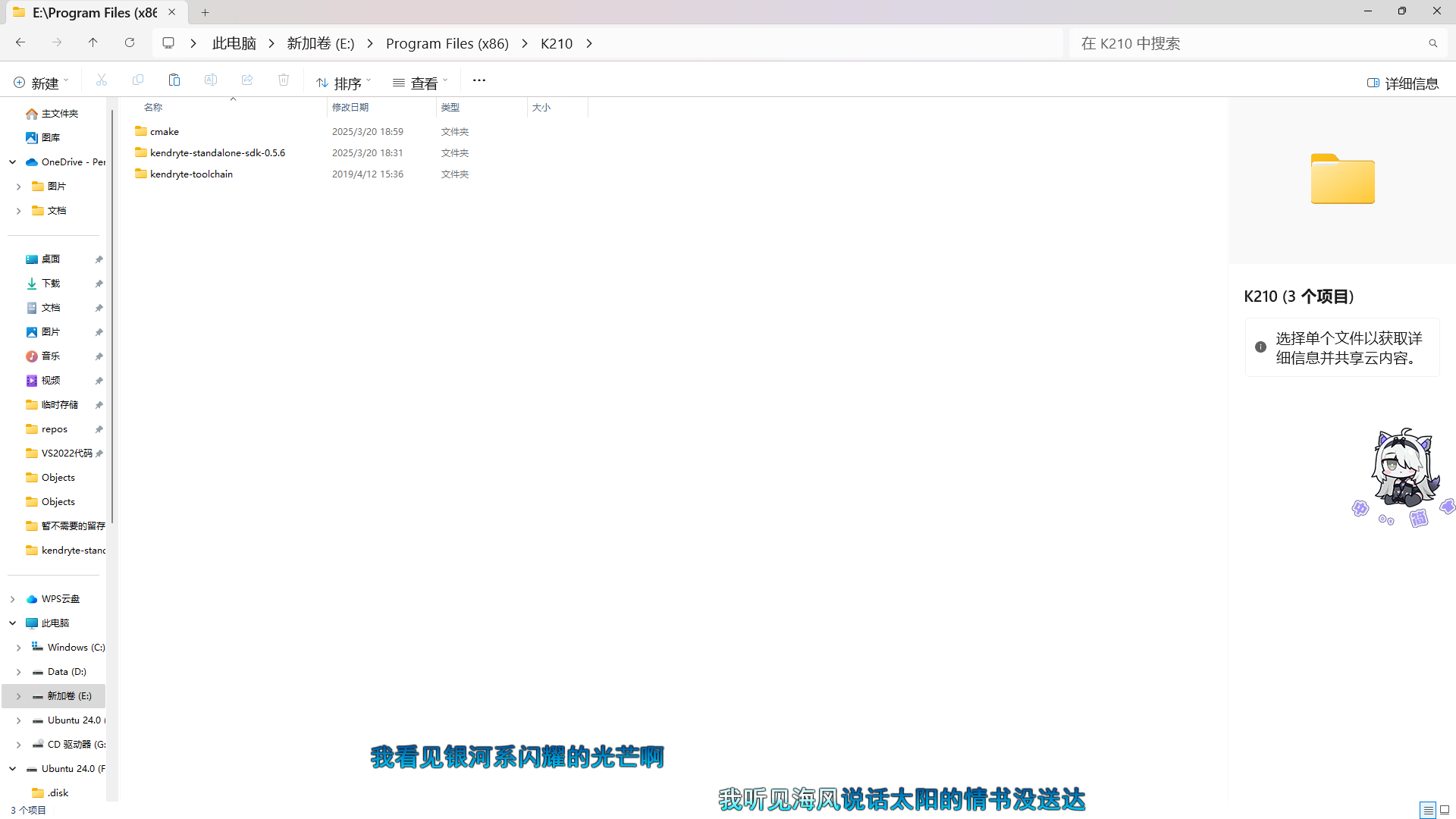Toggle the 详细信息 details pane
This screenshot has width=1456, height=819.
(x=1402, y=83)
